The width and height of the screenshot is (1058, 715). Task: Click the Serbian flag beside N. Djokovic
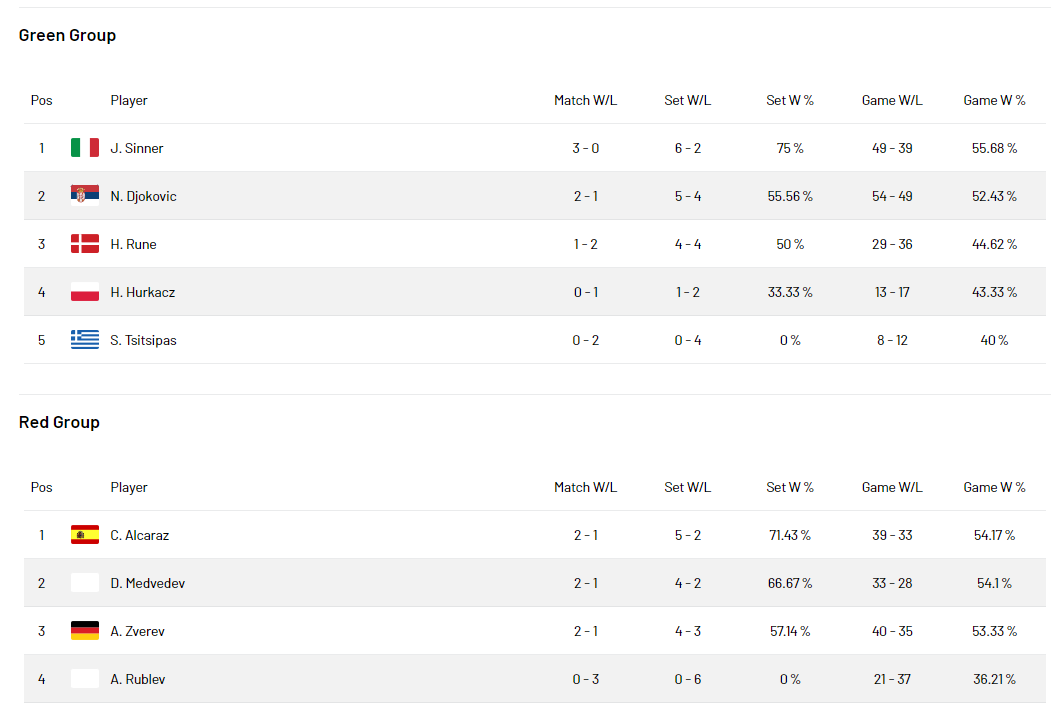pos(85,196)
